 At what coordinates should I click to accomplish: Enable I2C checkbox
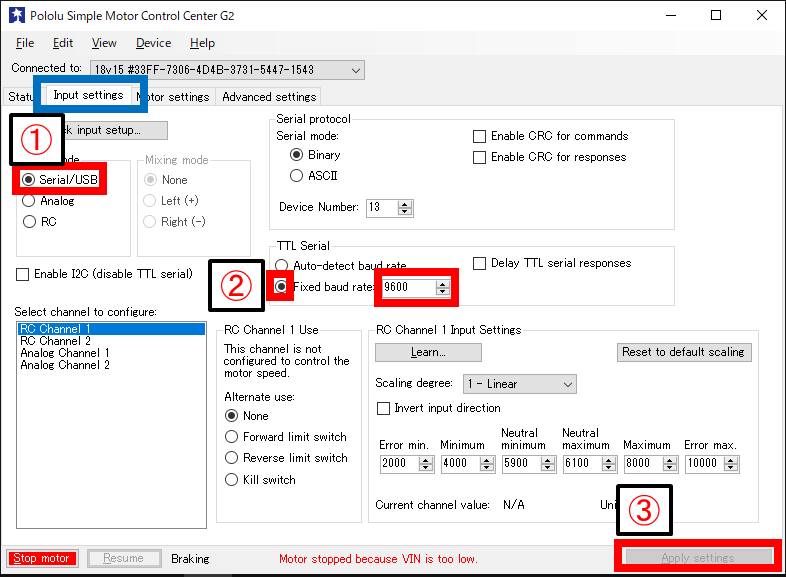click(104, 274)
